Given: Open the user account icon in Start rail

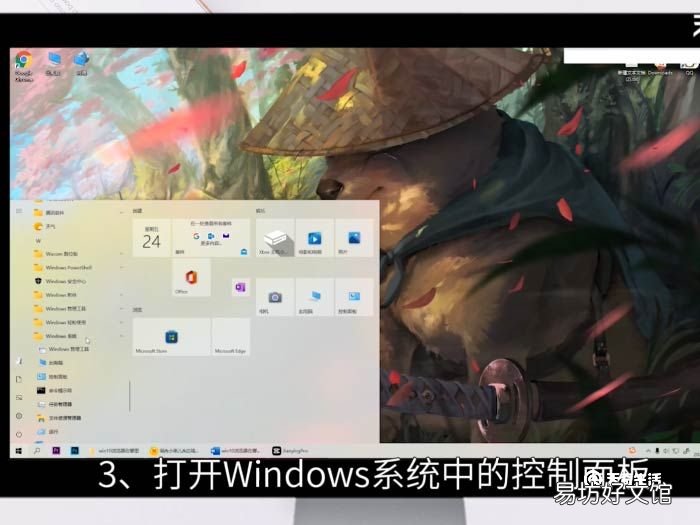Looking at the screenshot, I should click(x=19, y=361).
